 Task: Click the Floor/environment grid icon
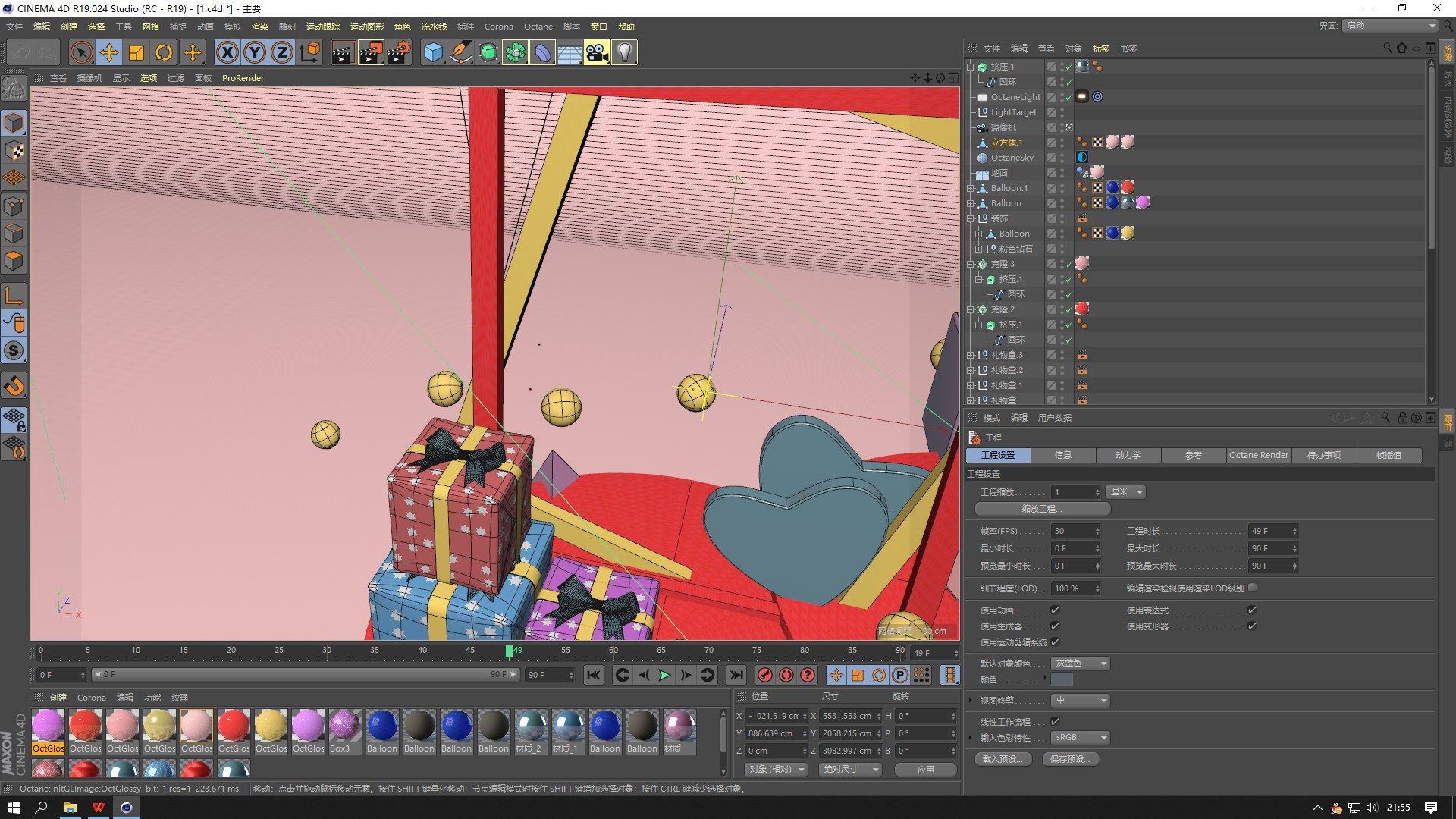coord(570,52)
